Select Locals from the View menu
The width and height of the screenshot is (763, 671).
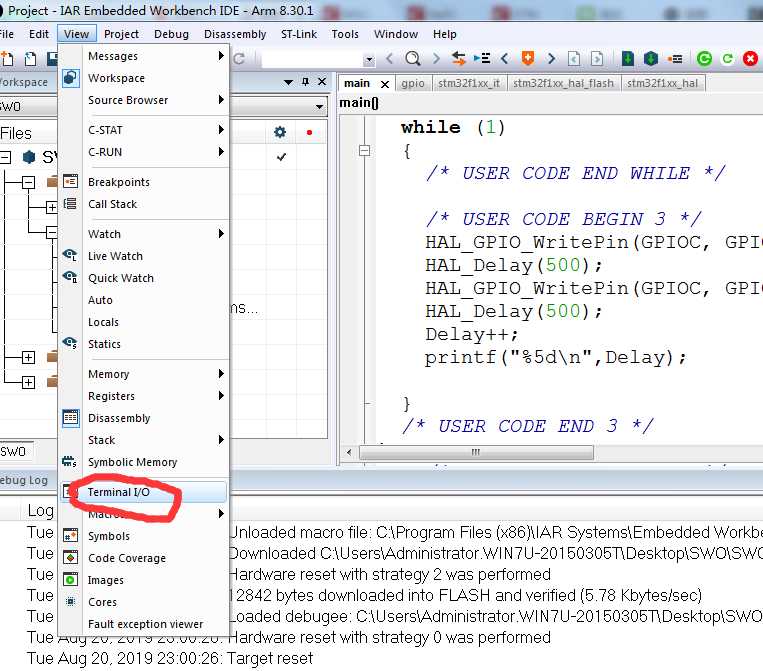pos(144,322)
